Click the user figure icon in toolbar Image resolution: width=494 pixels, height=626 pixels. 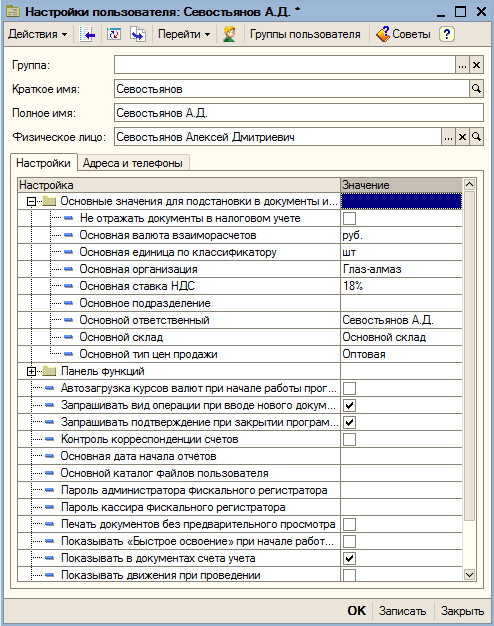pyautogui.click(x=229, y=34)
